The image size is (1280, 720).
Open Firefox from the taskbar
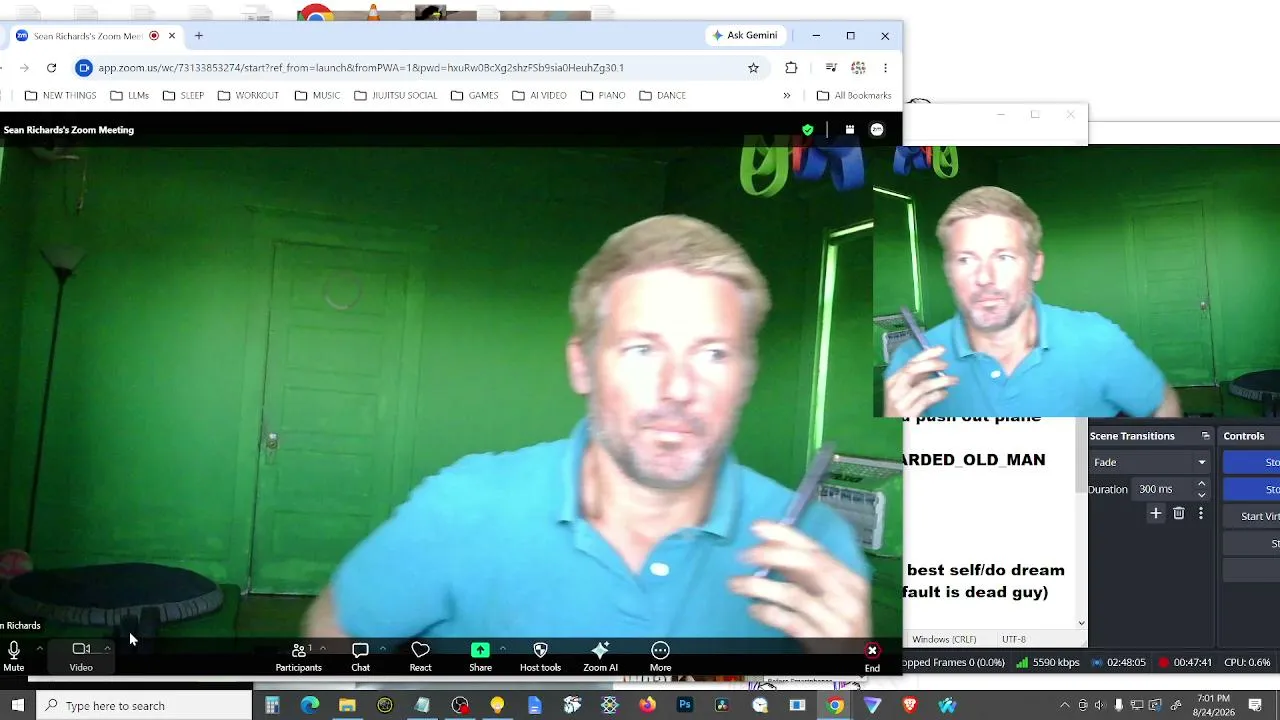(x=647, y=706)
